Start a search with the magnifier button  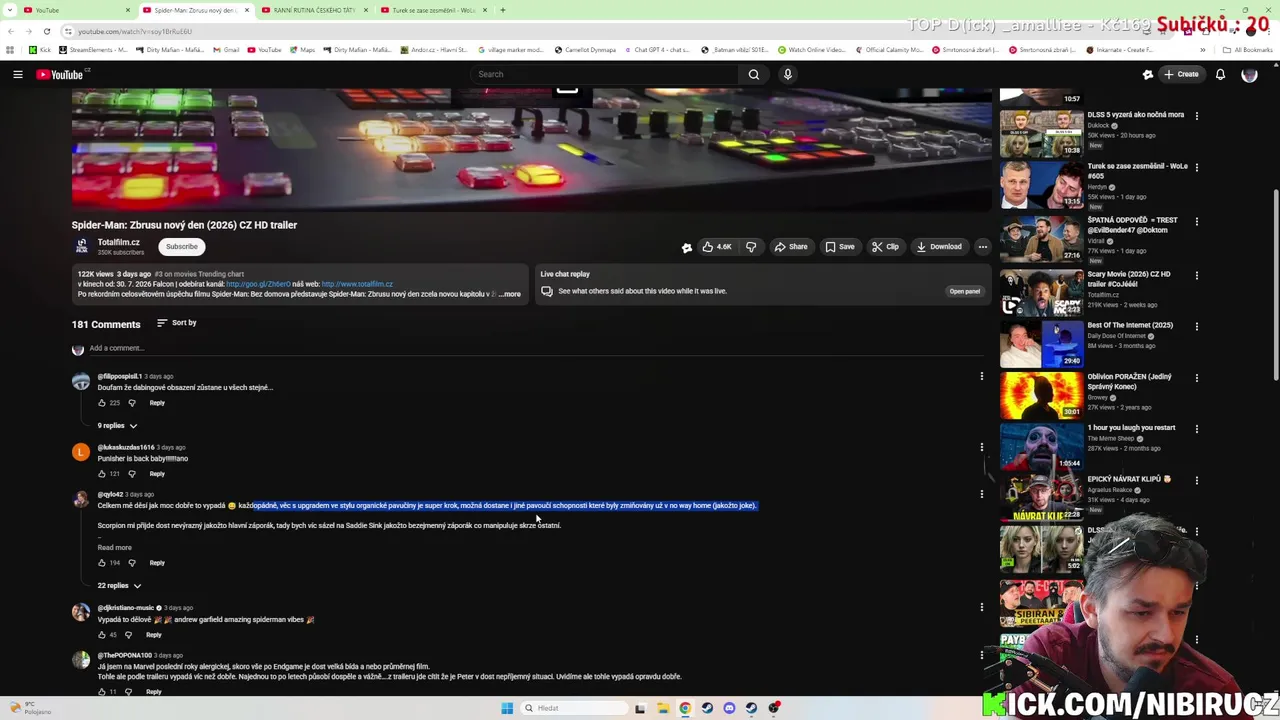pos(753,74)
